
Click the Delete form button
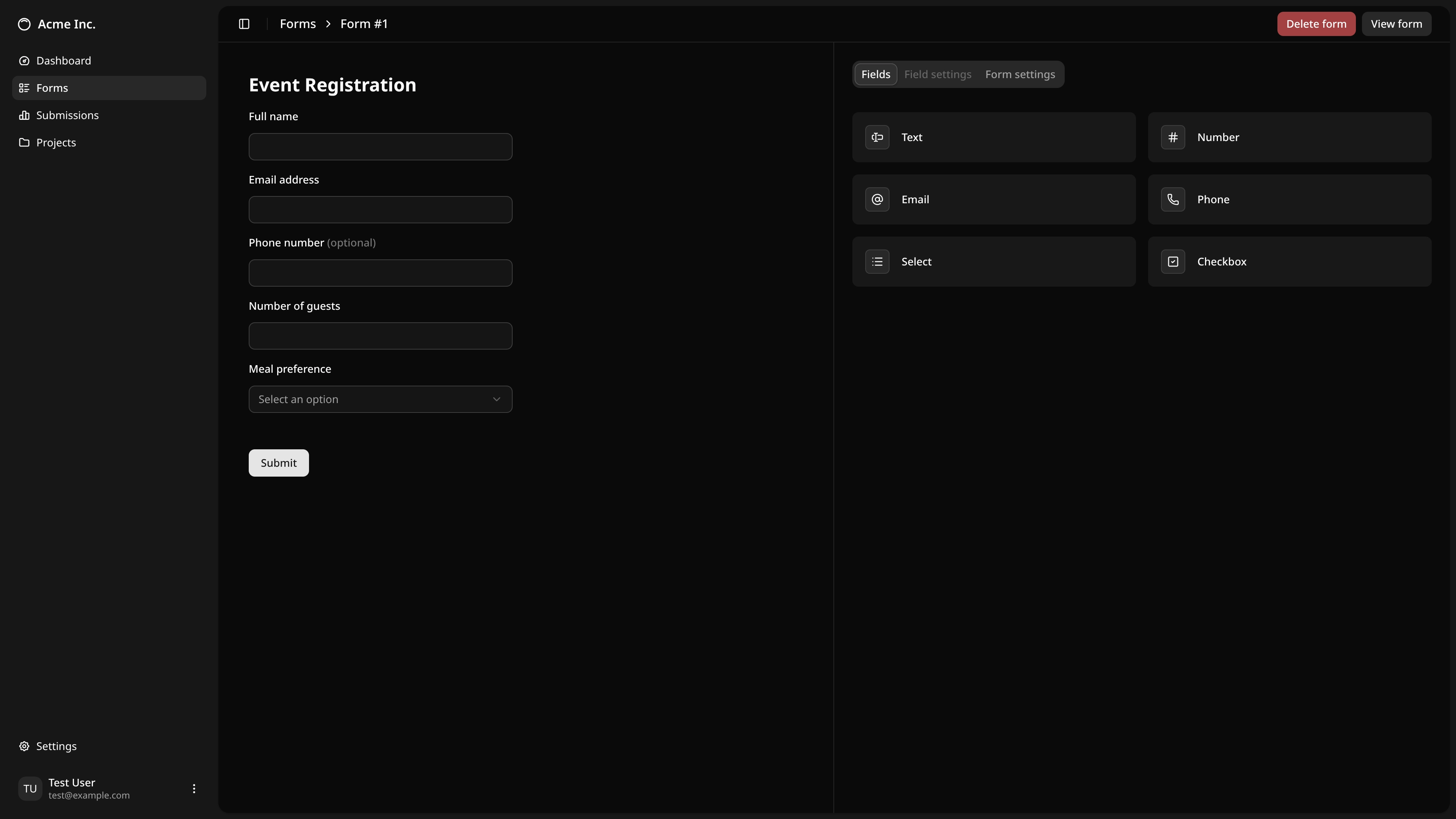[1316, 24]
